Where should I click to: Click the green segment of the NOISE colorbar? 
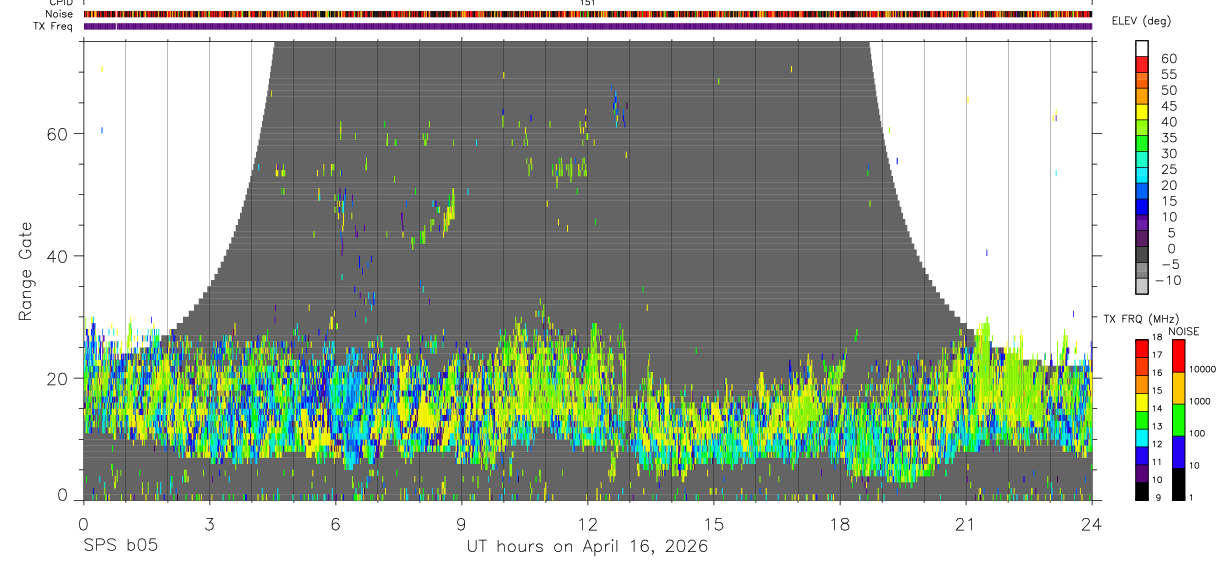[x=1179, y=419]
